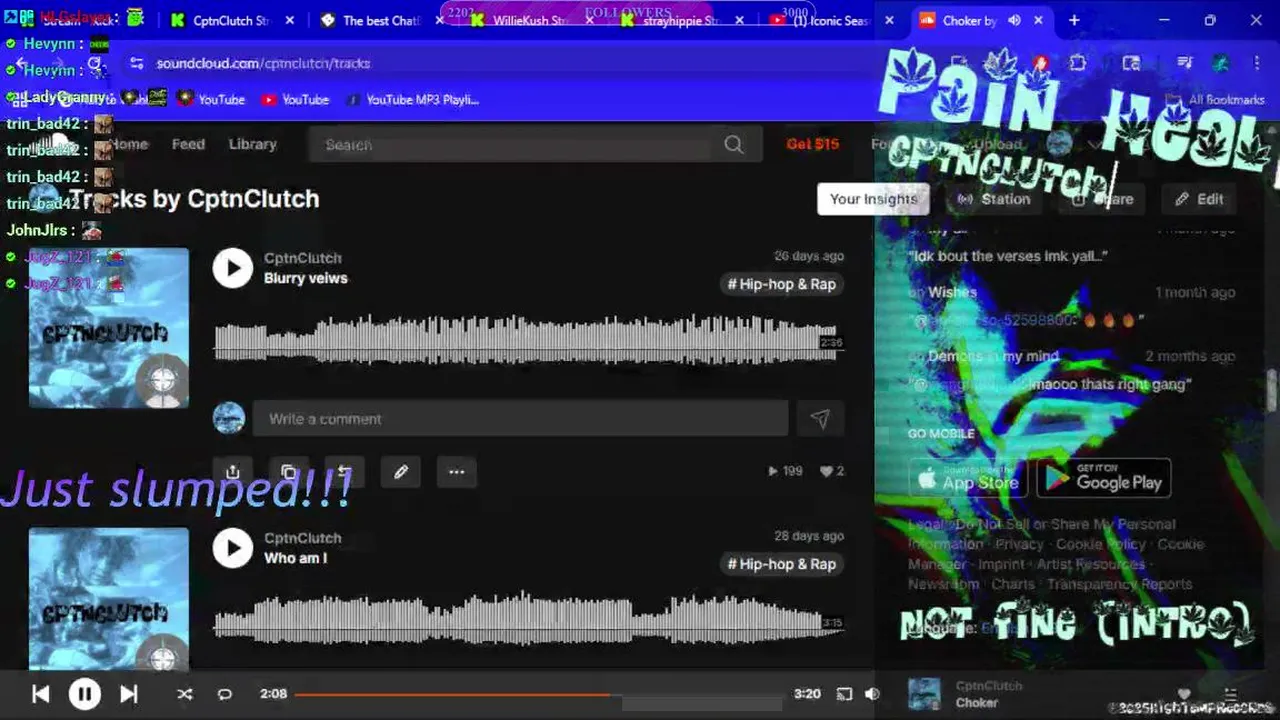
Task: Open the browser extensions puzzle icon
Action: click(1077, 63)
